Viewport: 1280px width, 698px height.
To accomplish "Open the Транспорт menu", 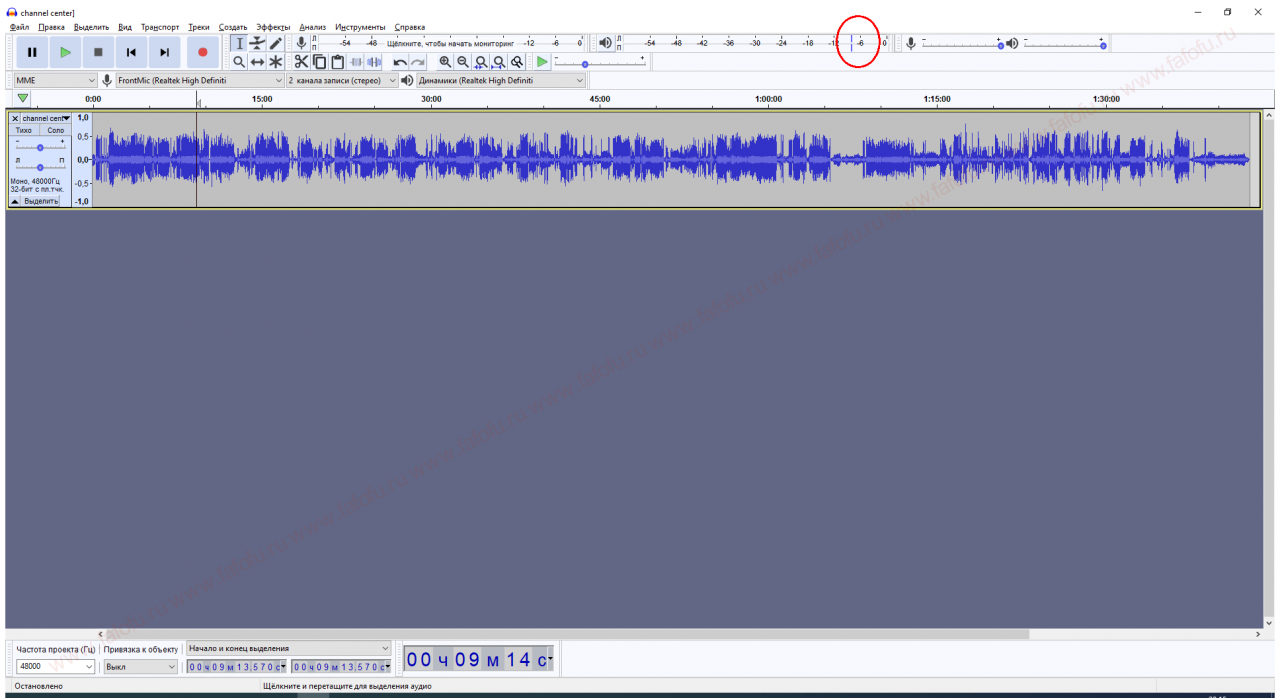I will 160,27.
